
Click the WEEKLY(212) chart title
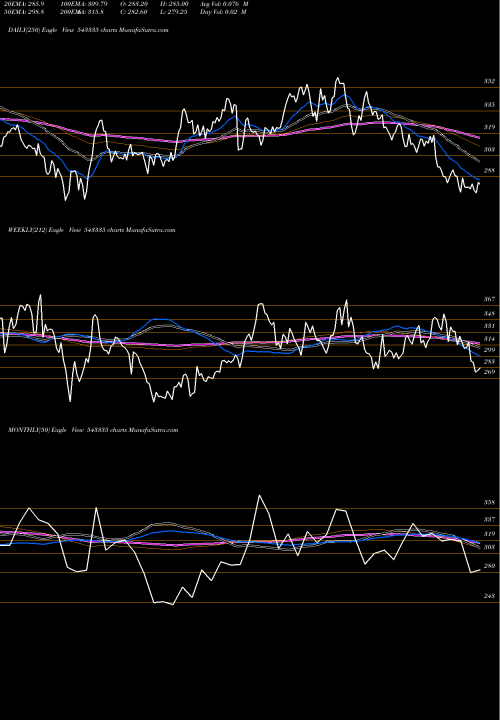click(x=92, y=230)
